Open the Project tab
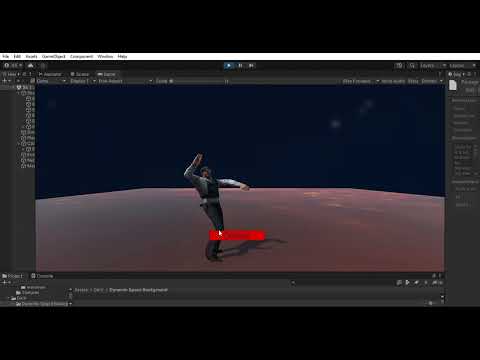 point(13,276)
